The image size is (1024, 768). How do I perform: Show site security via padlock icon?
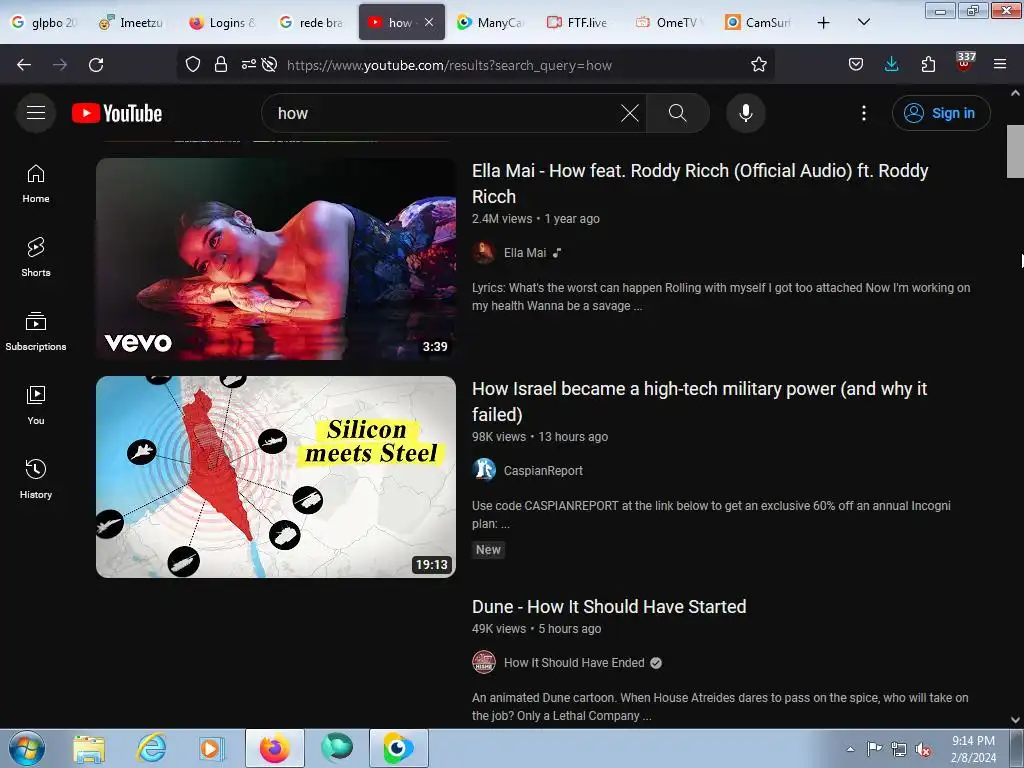221,65
